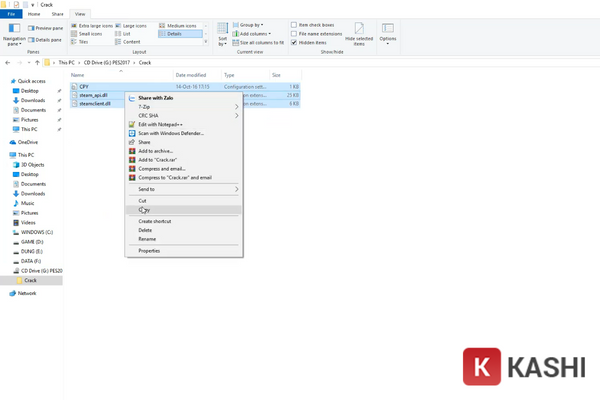This screenshot has height=400, width=600.
Task: Click Hide selected items
Action: (x=359, y=34)
